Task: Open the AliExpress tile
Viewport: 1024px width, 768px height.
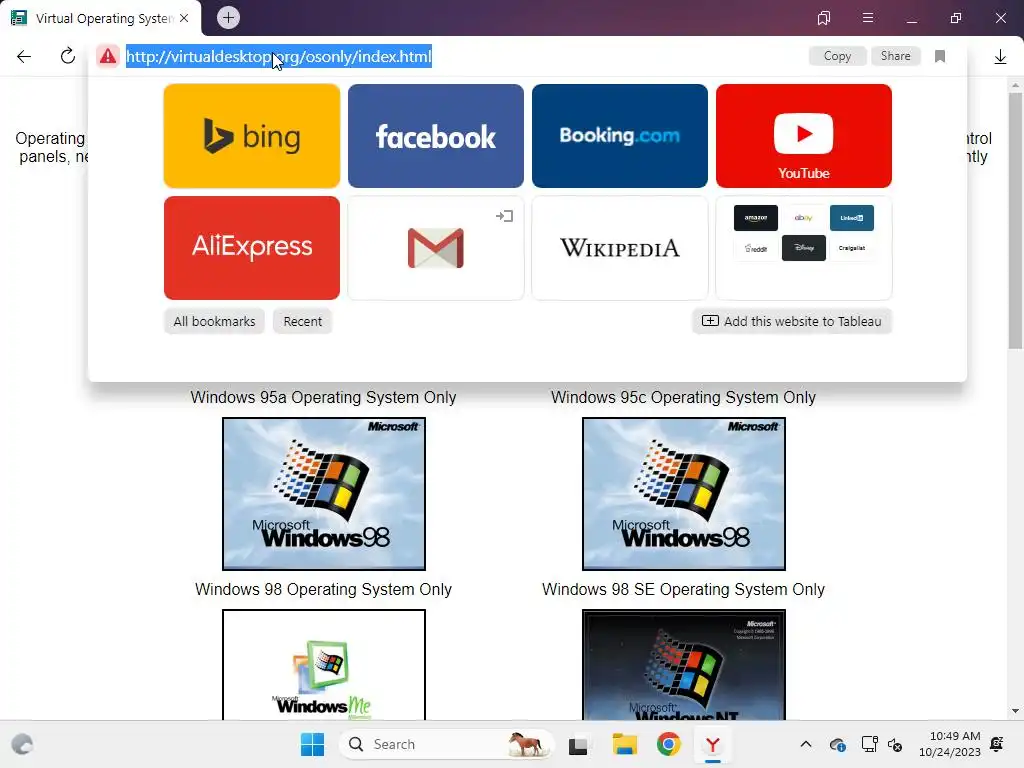Action: coord(251,248)
